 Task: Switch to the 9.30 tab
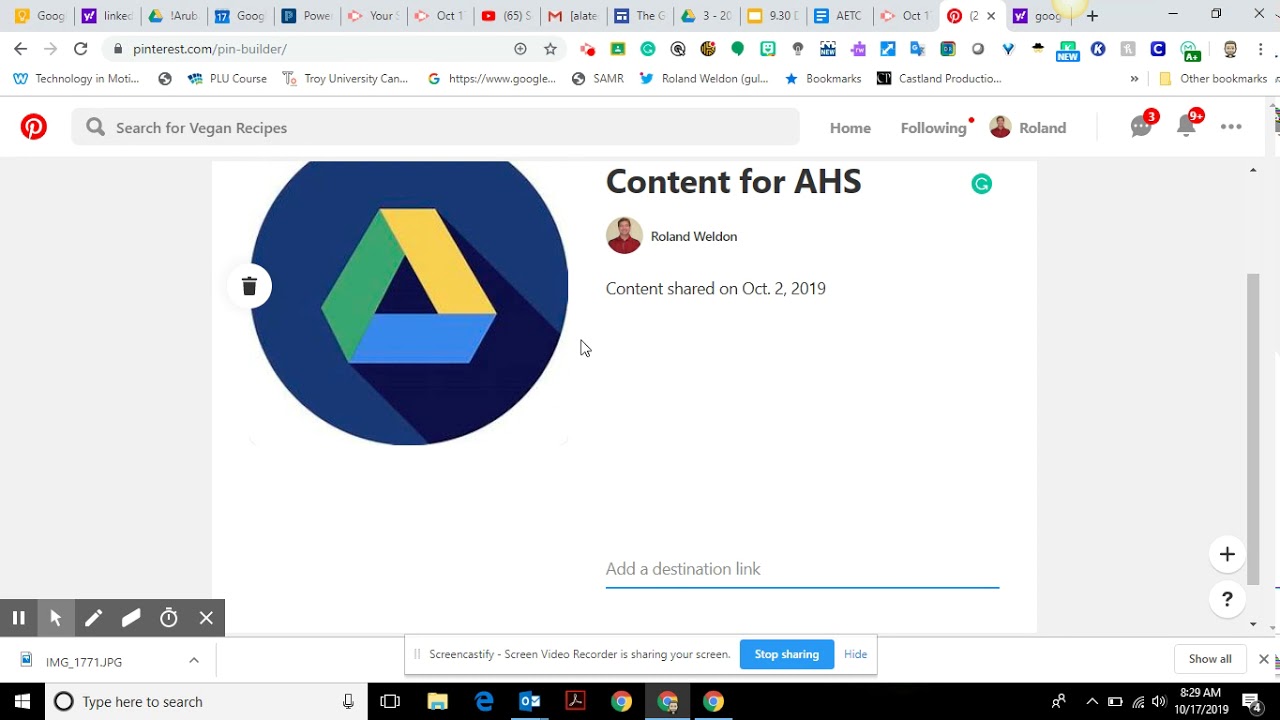(x=771, y=16)
